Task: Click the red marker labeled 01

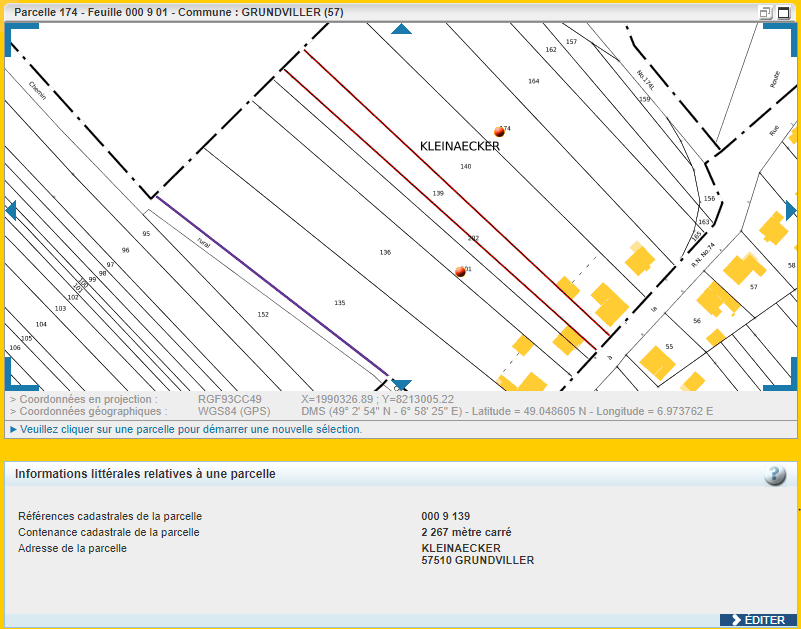Action: 460,271
